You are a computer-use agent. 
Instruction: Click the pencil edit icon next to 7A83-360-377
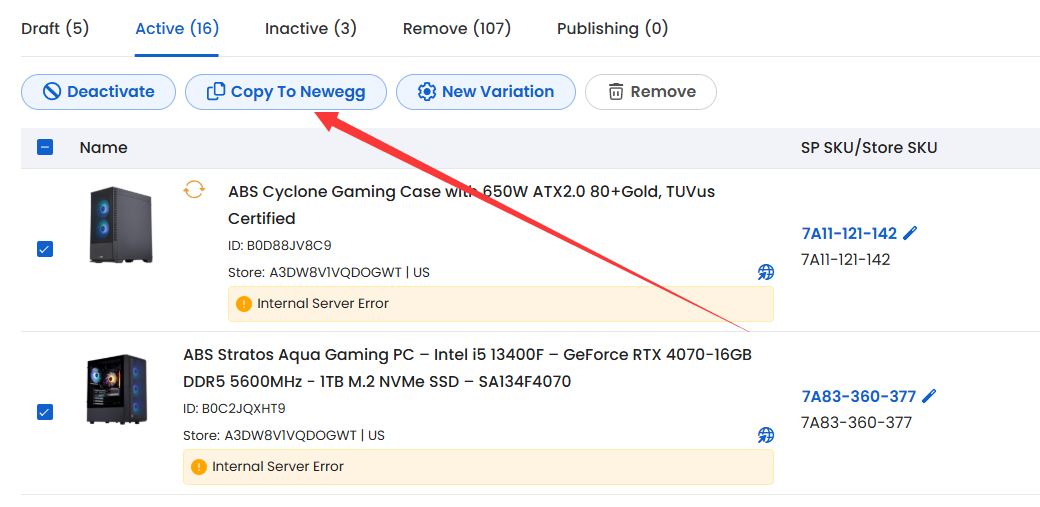[929, 396]
